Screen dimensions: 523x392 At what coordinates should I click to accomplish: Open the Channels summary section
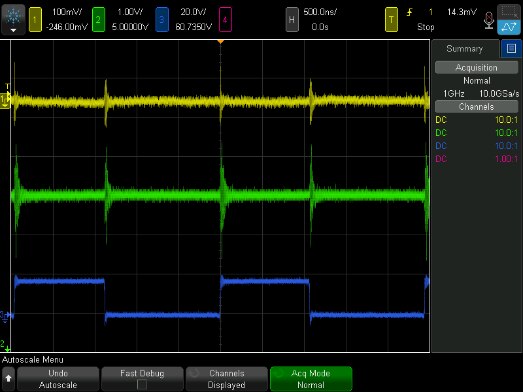476,107
